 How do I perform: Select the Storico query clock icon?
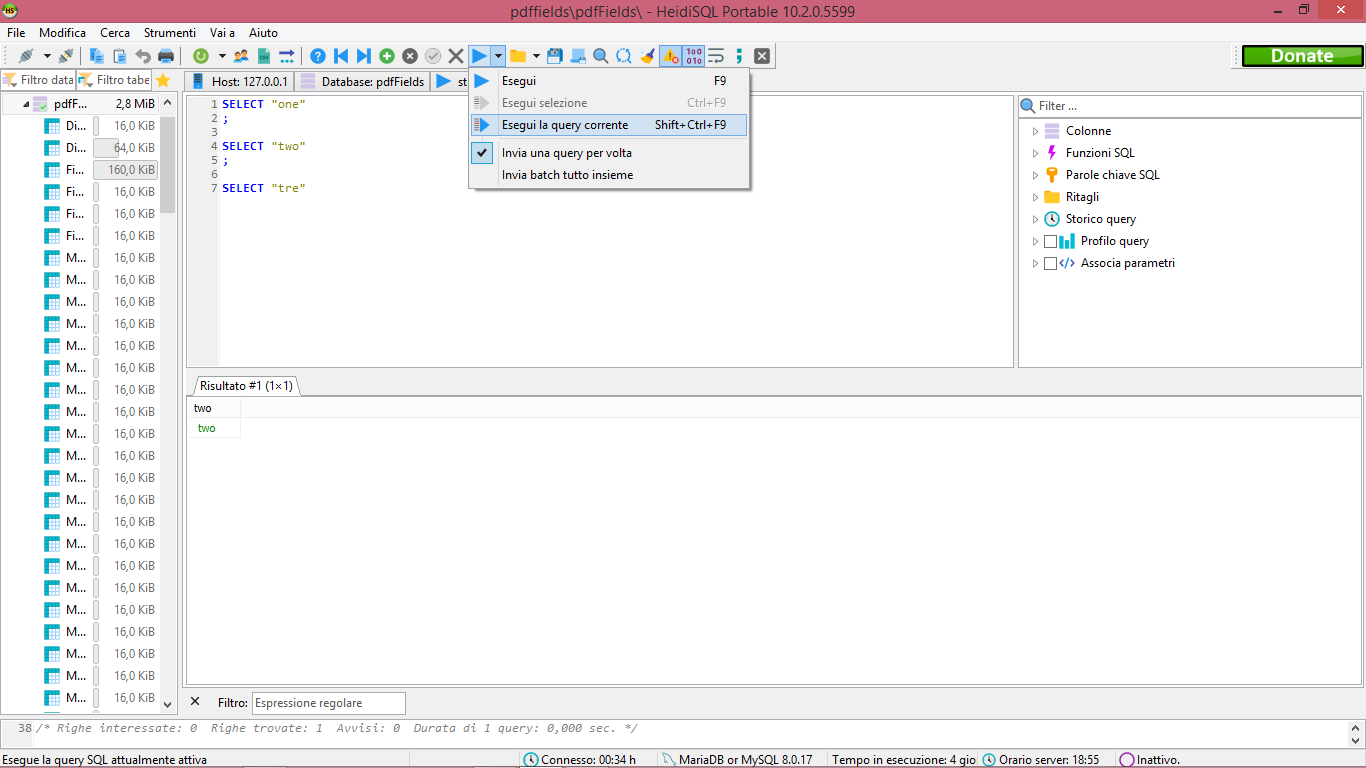tap(1051, 219)
